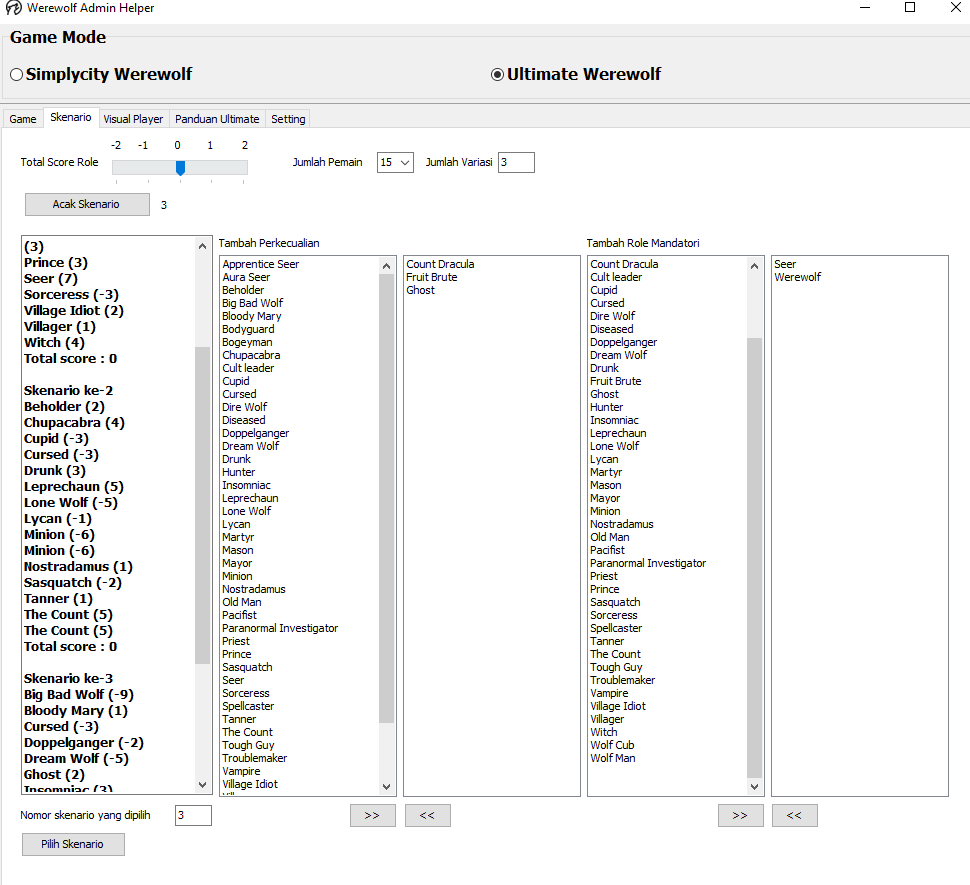
Task: Open the Jumlah Pemain dropdown
Action: point(395,162)
